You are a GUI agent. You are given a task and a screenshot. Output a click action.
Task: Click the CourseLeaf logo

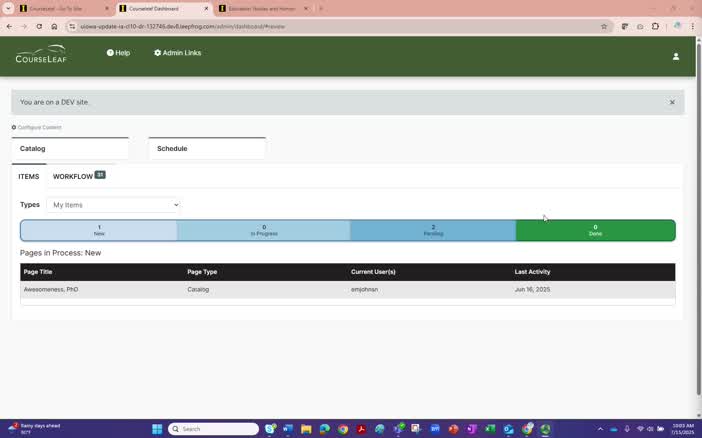tap(41, 54)
